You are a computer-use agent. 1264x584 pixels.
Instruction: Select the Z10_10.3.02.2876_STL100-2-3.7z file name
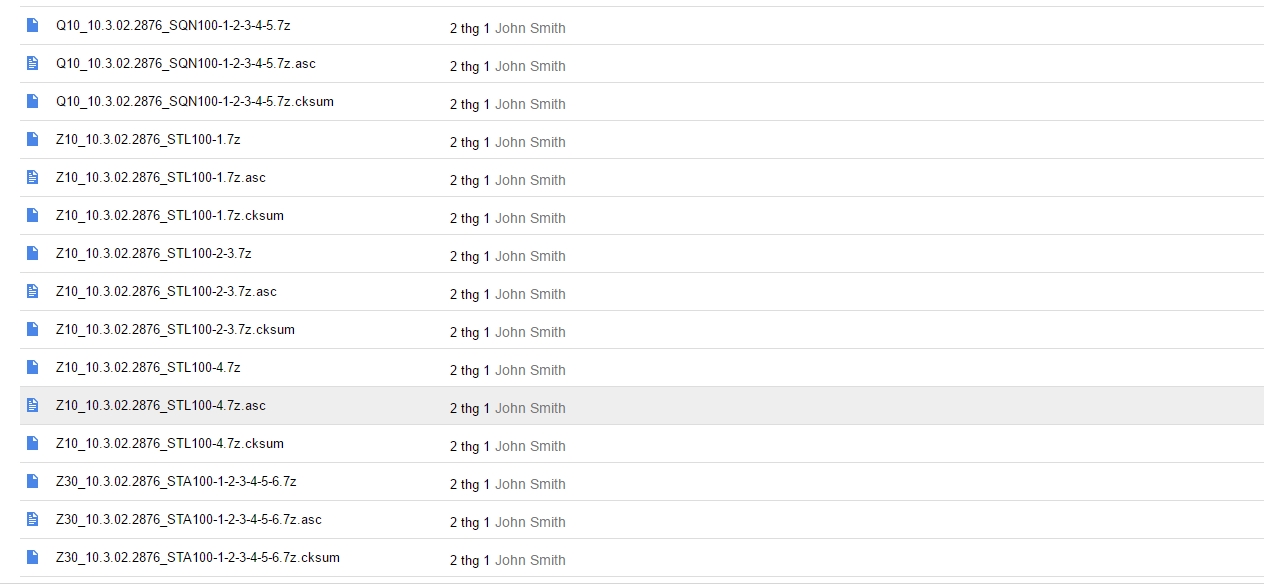click(153, 253)
